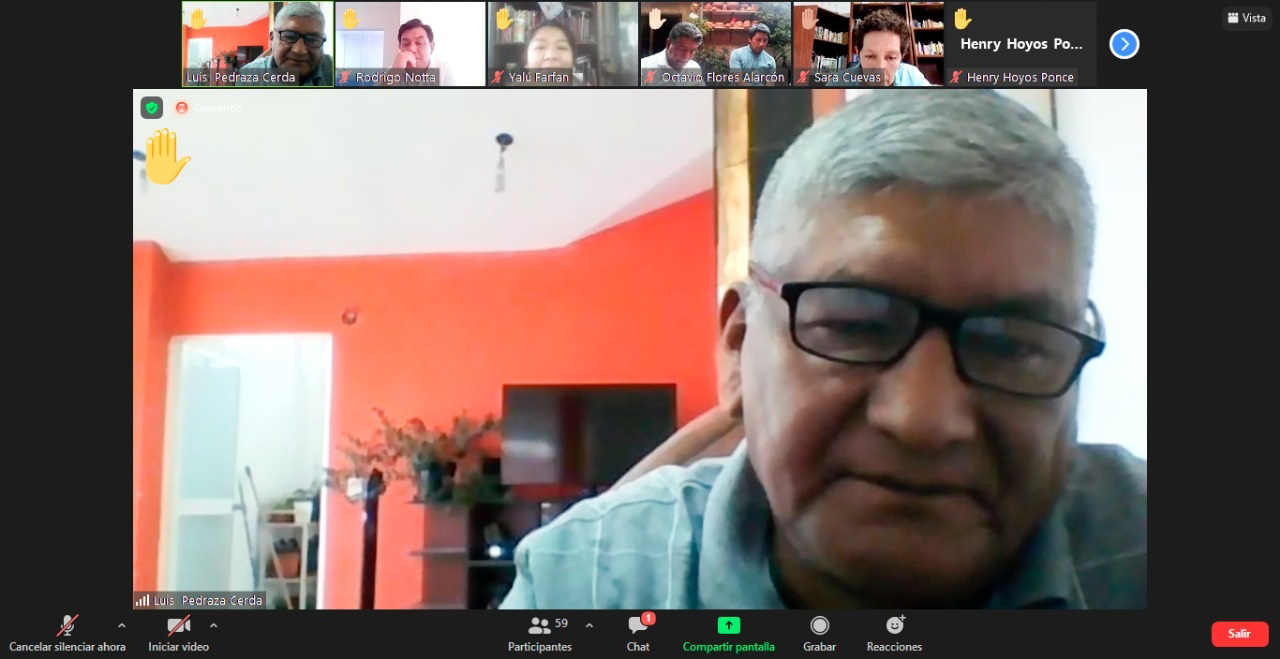This screenshot has height=659, width=1280.
Task: Expand audio options arrow beside microphone
Action: pos(122,626)
